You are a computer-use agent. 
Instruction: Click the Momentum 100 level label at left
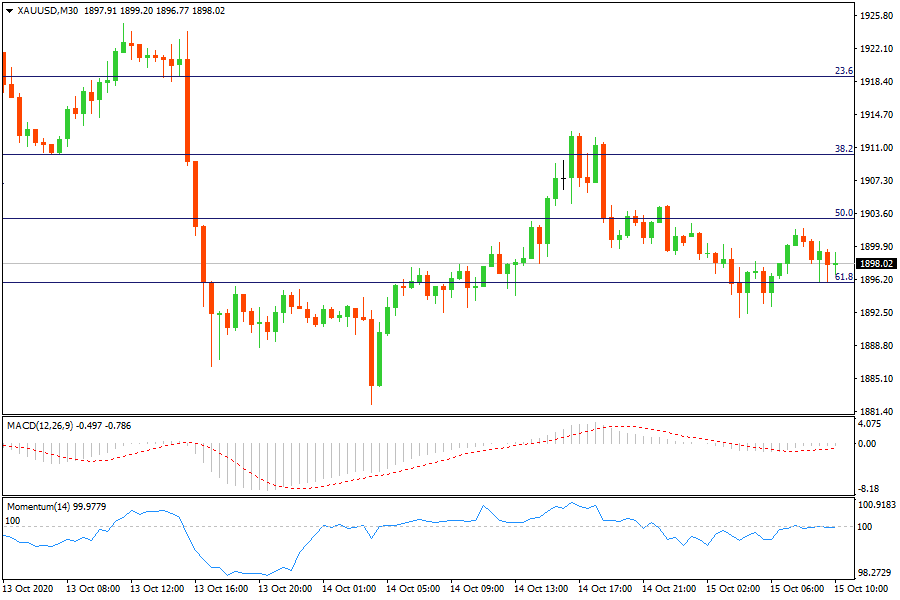tap(12, 521)
